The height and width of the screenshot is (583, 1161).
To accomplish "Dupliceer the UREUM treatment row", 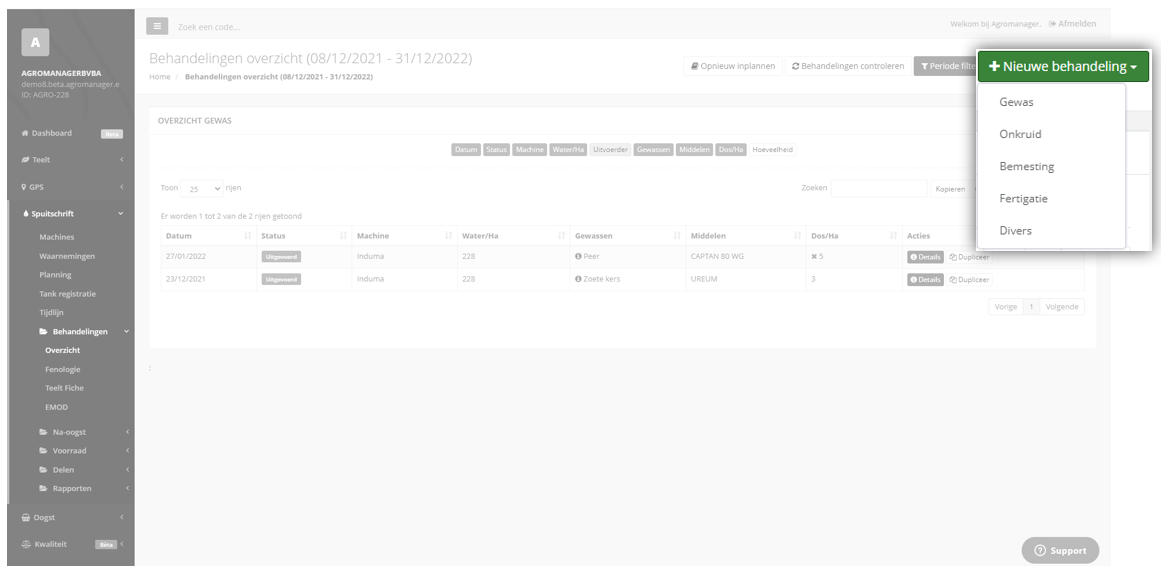I will (969, 279).
